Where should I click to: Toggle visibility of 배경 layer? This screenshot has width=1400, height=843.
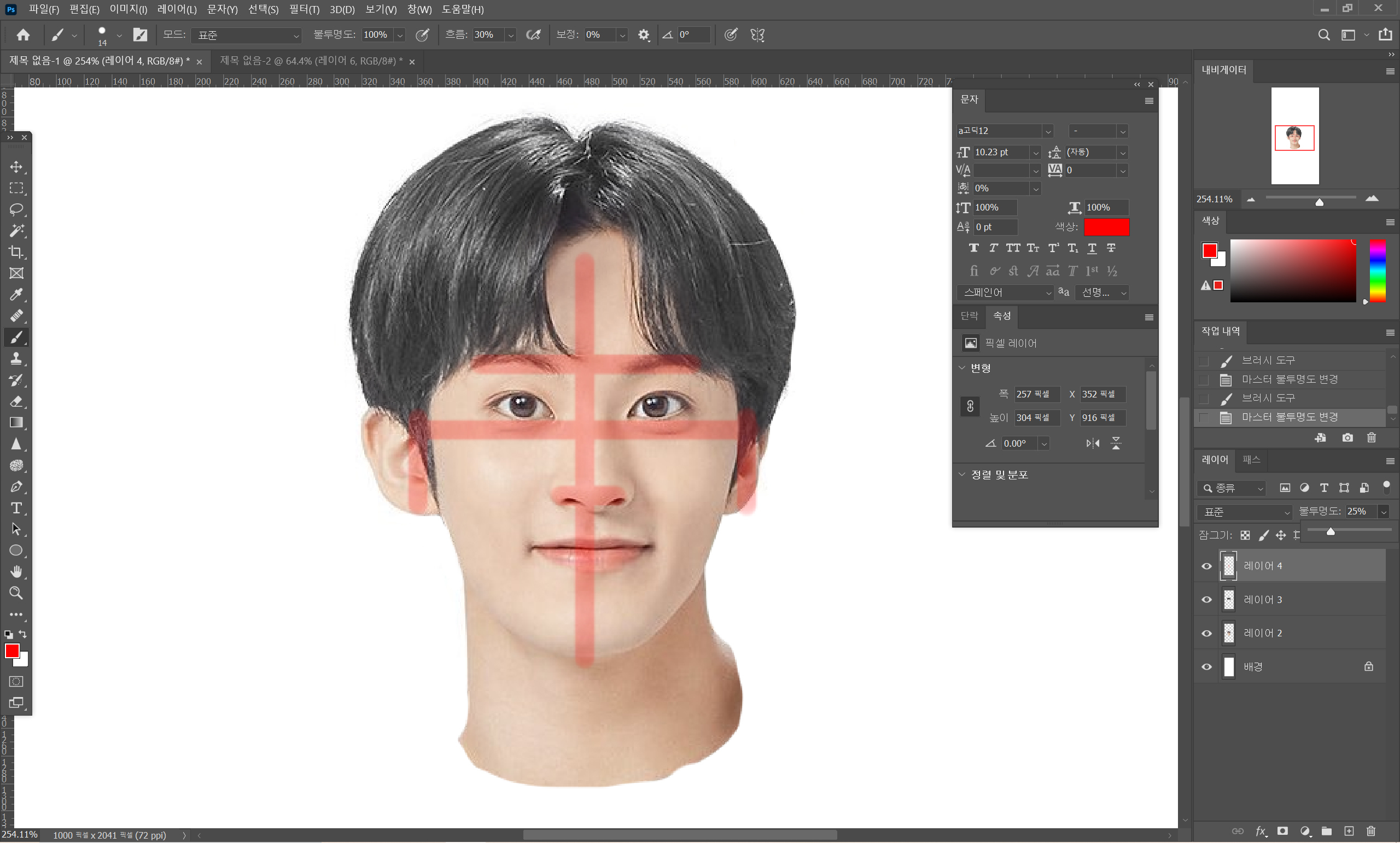[1206, 667]
